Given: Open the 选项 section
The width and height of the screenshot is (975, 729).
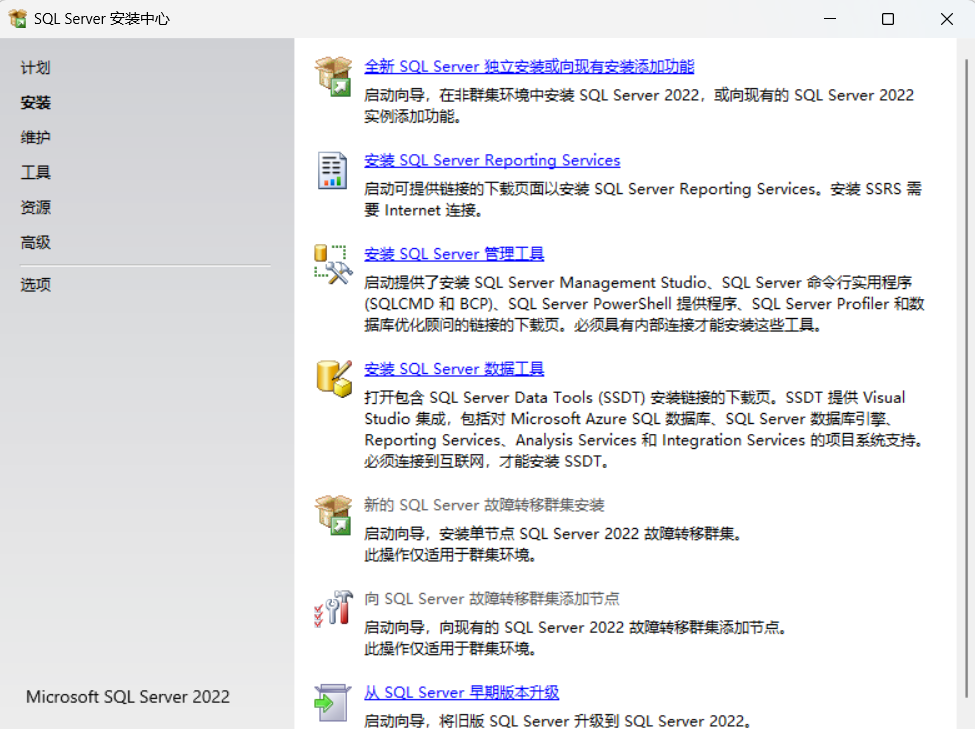Looking at the screenshot, I should 35,285.
